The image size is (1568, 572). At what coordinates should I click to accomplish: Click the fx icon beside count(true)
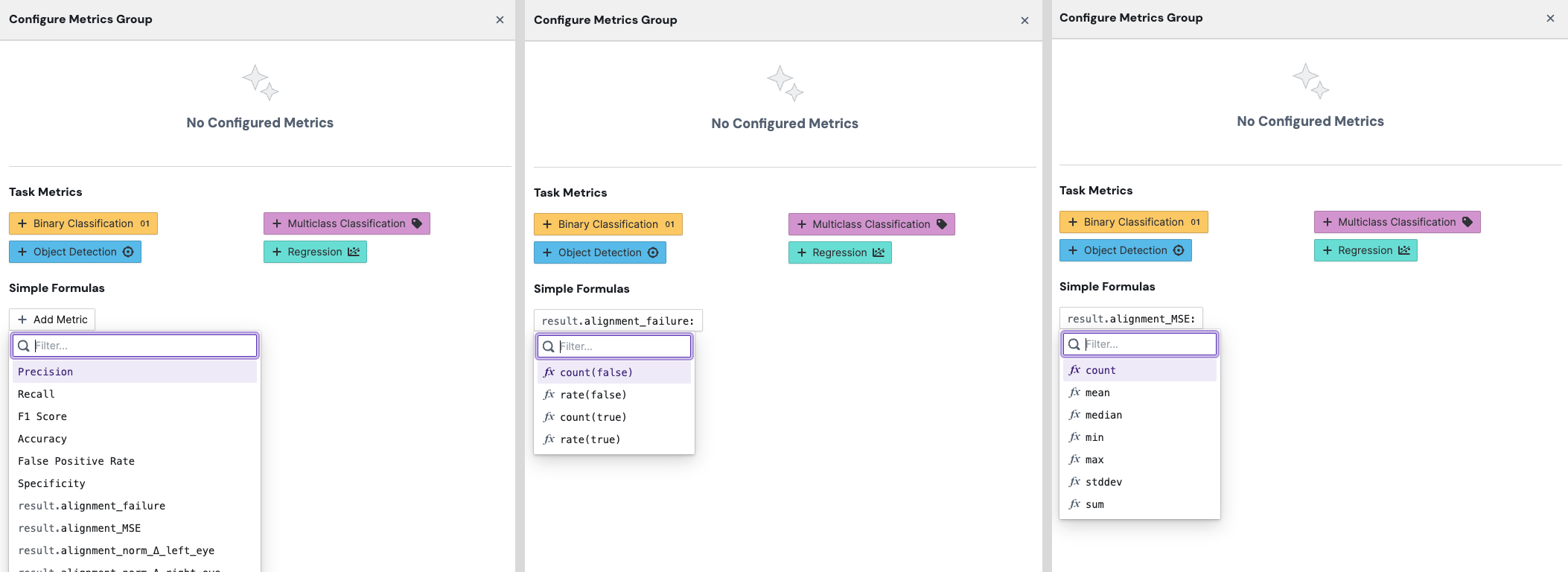(x=549, y=417)
